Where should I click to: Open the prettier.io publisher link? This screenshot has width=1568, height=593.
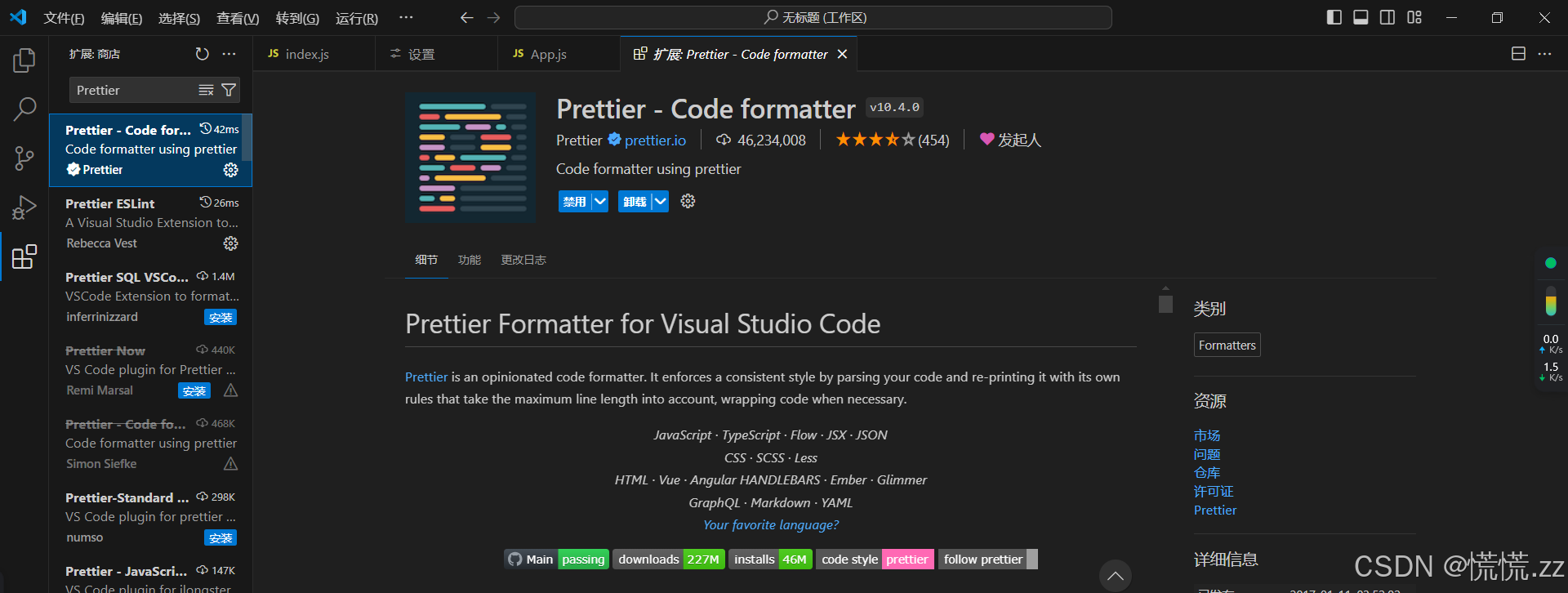tap(655, 140)
